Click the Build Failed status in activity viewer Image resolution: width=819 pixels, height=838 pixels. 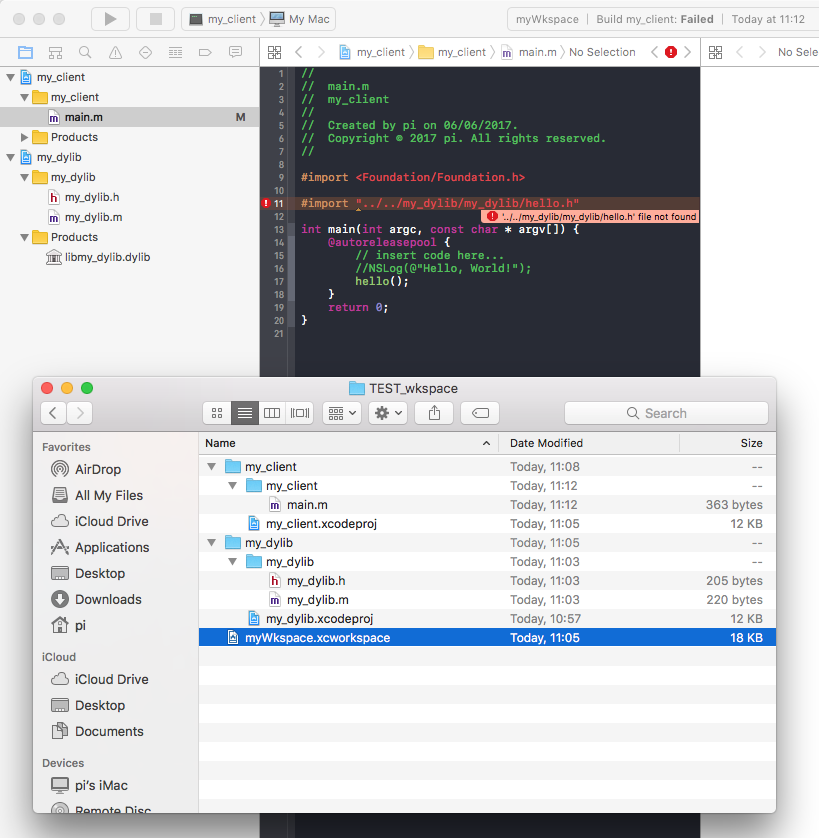point(655,19)
